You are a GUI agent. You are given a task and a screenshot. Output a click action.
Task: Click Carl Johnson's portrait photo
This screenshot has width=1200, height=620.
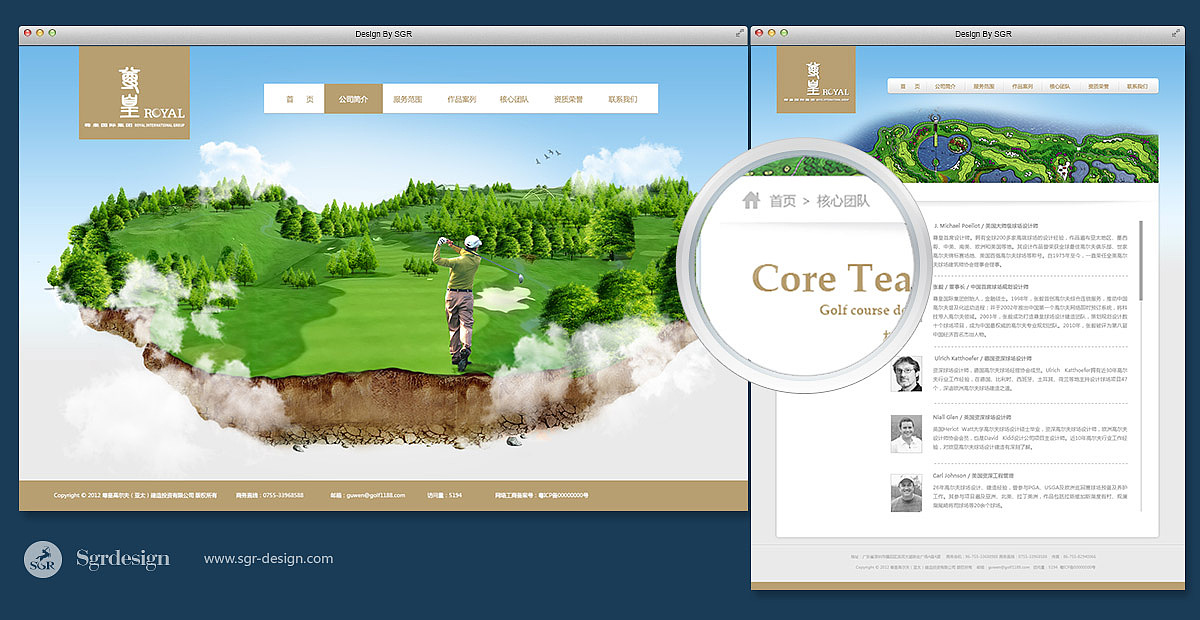pos(906,493)
